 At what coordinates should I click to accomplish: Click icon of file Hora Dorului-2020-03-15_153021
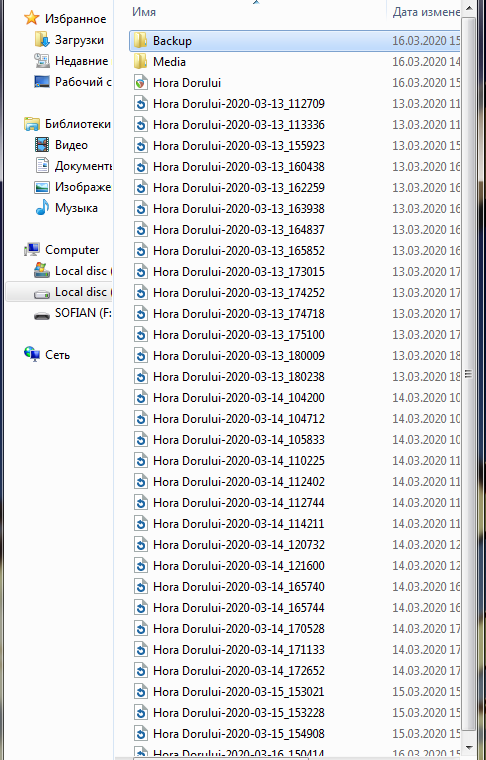(x=141, y=692)
